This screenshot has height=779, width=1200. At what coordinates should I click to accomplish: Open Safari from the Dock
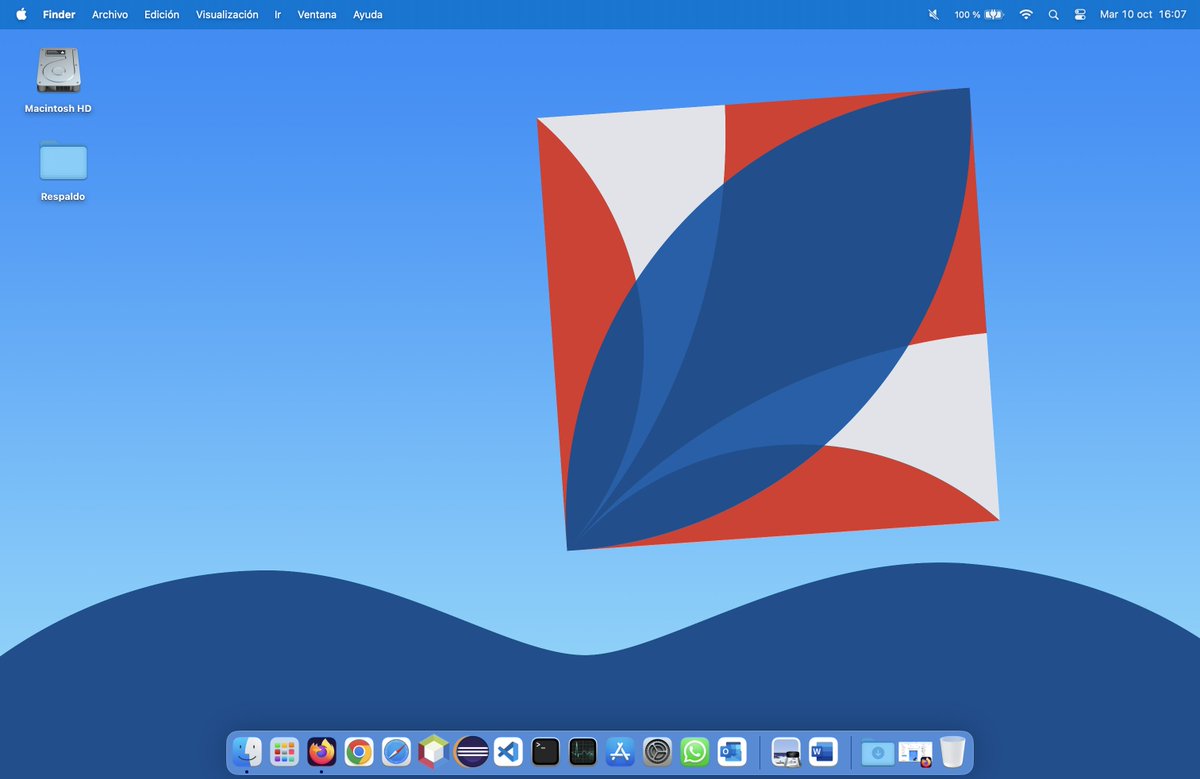point(396,751)
